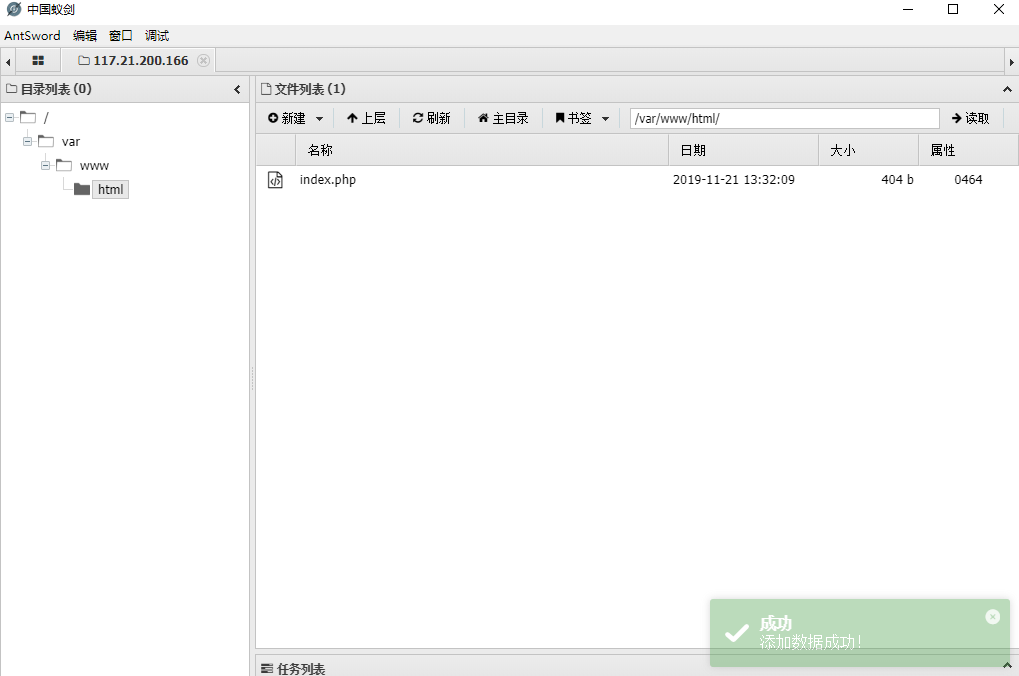Click the /var/www/html/ path input field
This screenshot has width=1019, height=676.
[784, 118]
